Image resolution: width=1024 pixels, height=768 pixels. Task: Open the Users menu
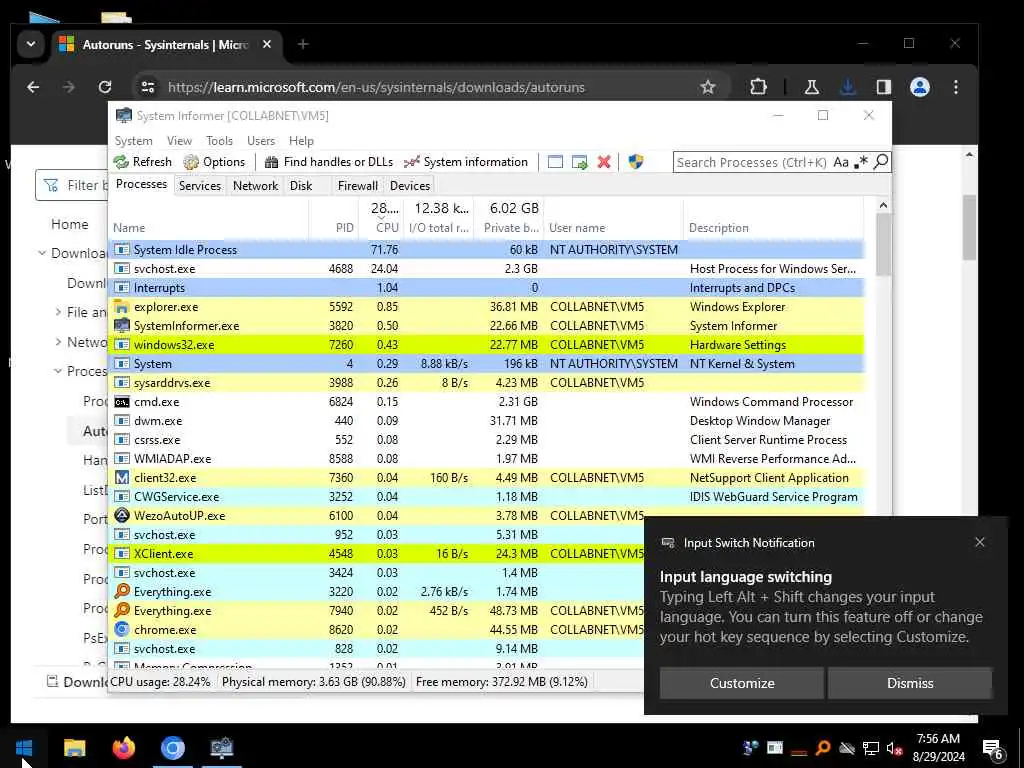point(261,141)
